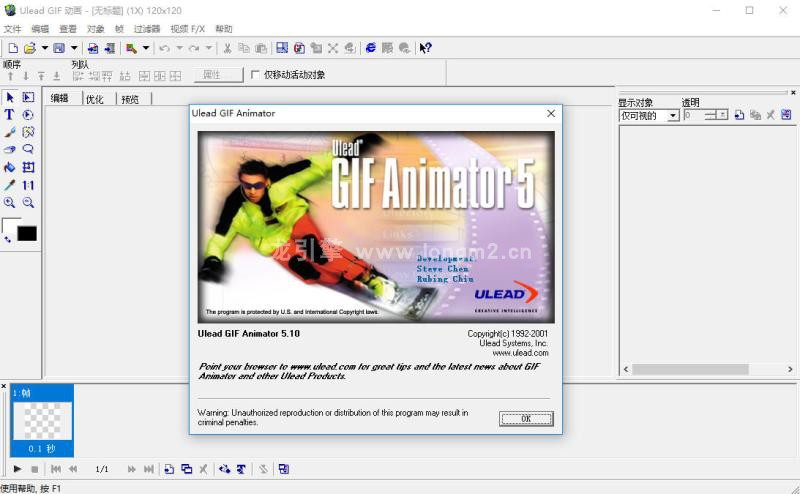Click the Add video icon in the toolbar
The height and width of the screenshot is (494, 800).
click(109, 48)
